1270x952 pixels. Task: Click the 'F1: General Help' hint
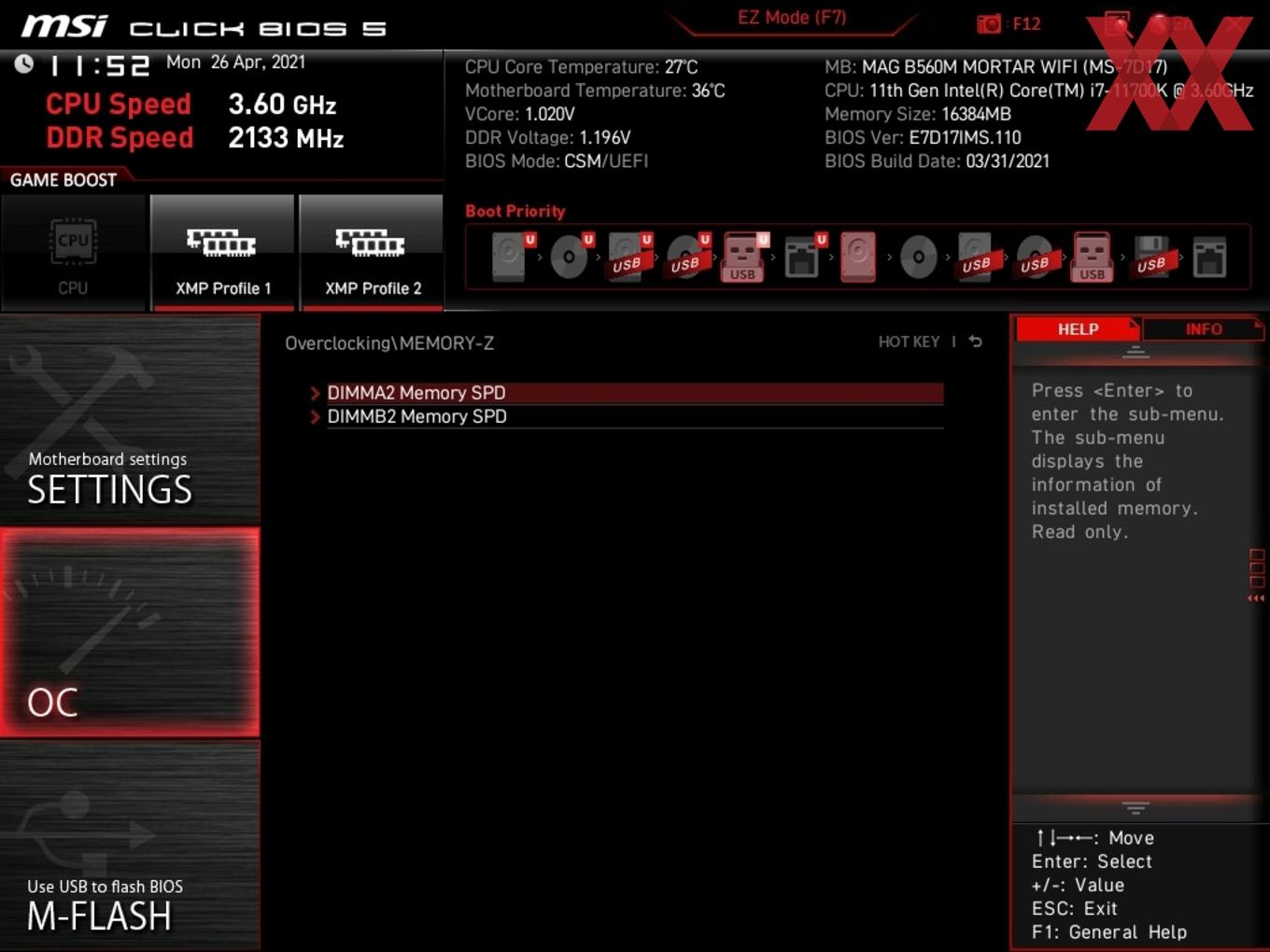coord(1109,932)
